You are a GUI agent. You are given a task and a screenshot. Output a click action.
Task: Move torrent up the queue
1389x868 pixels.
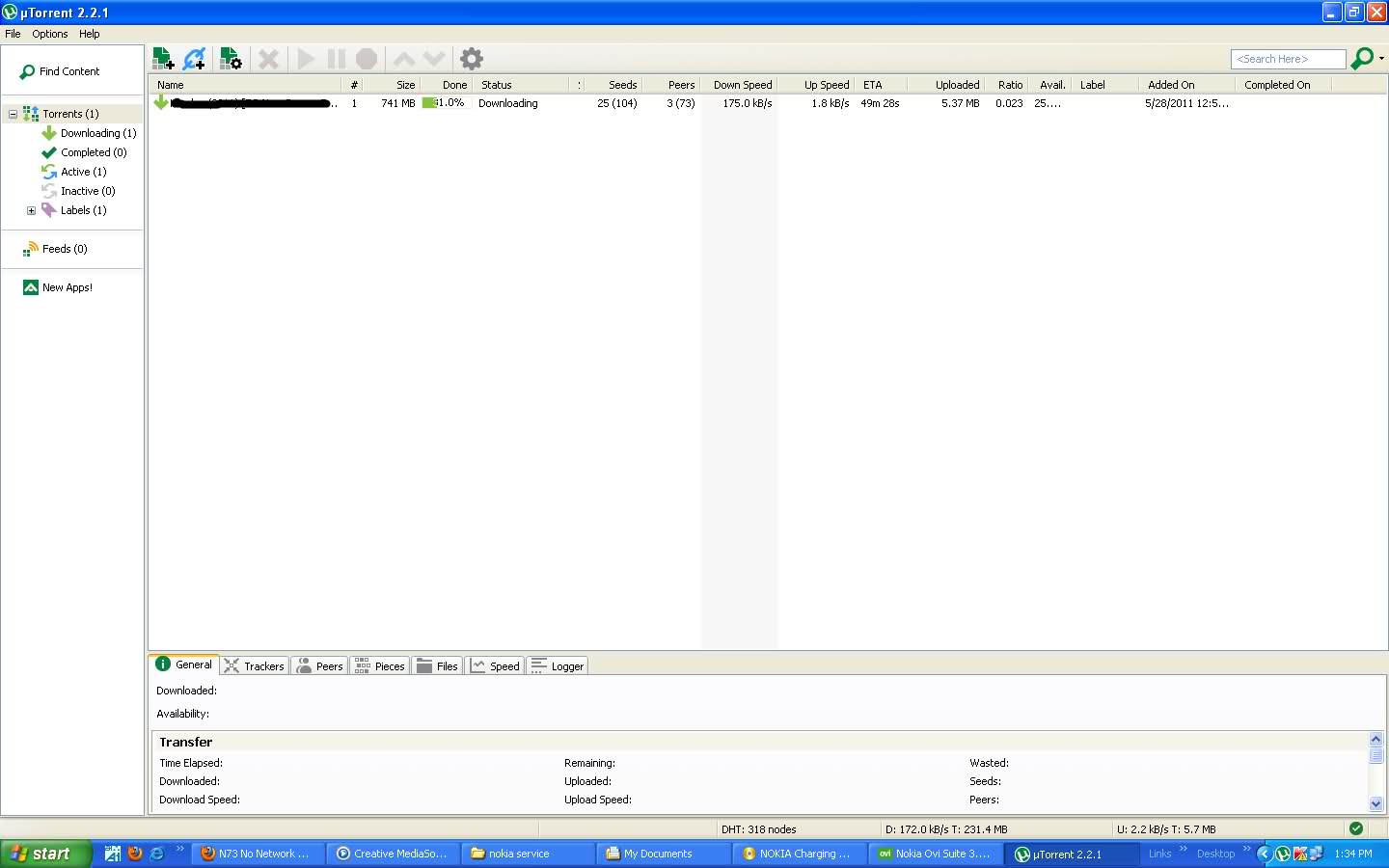(x=404, y=59)
